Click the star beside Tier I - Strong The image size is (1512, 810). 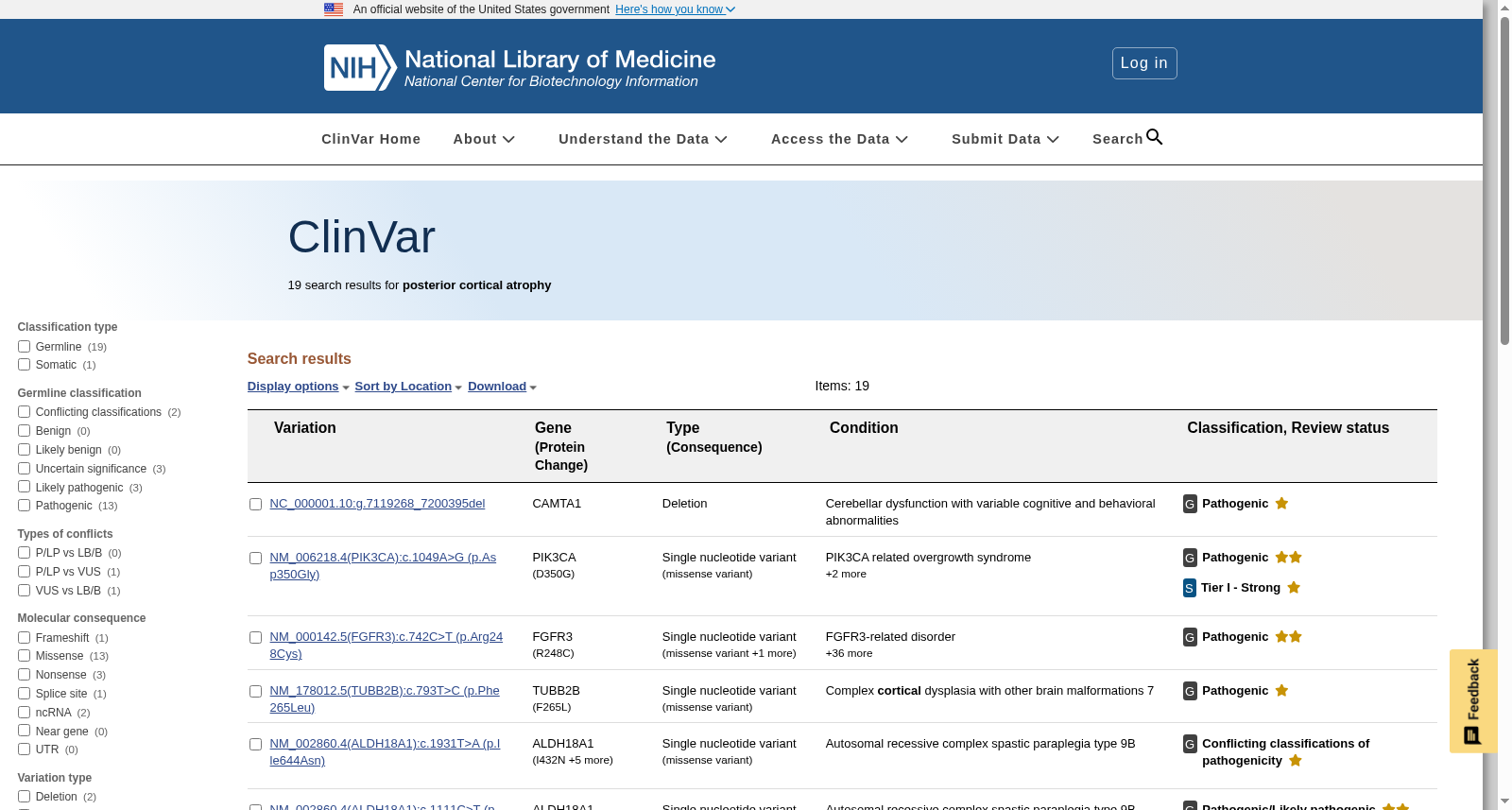click(x=1294, y=588)
